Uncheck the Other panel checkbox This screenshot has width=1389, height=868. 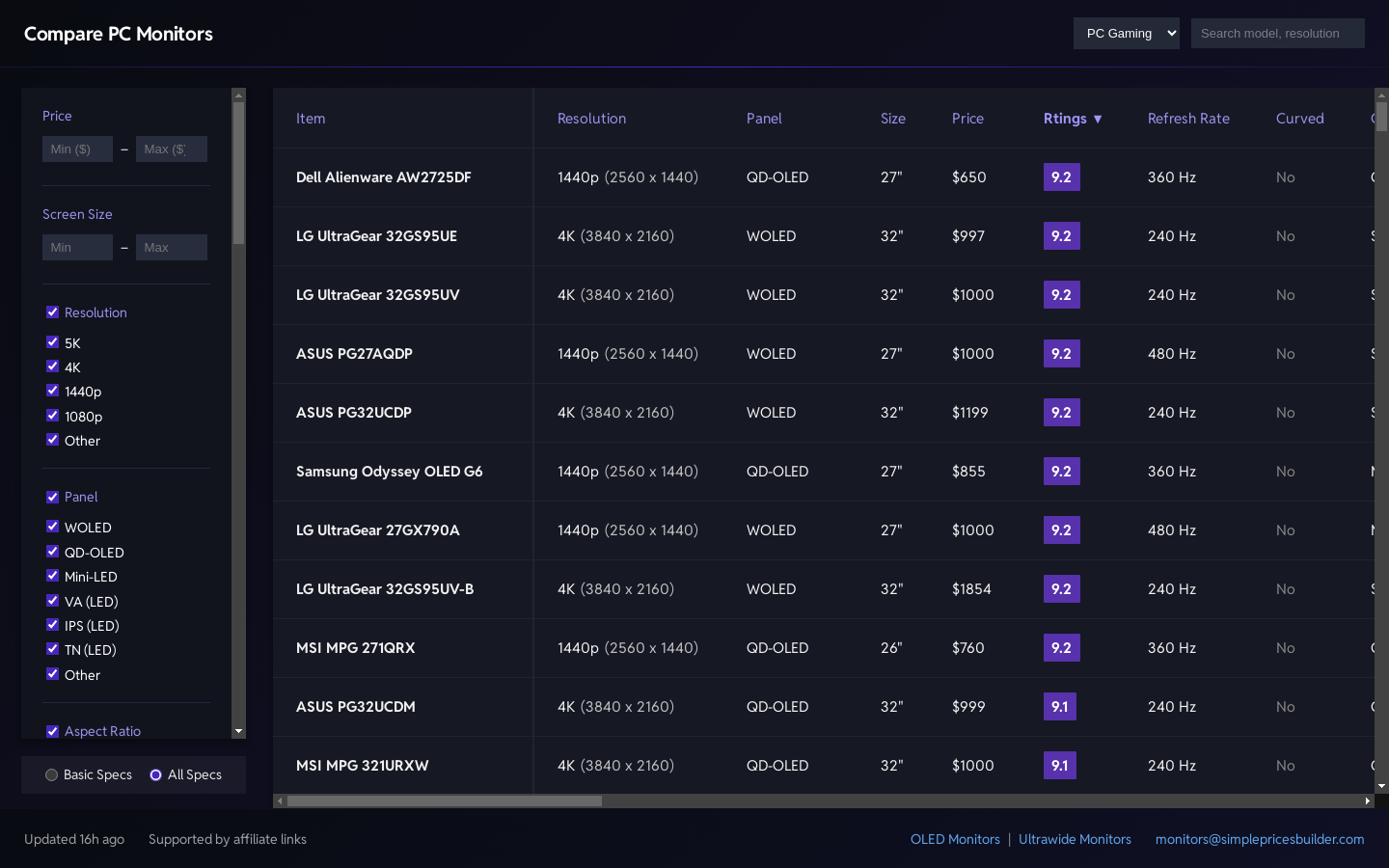52,673
